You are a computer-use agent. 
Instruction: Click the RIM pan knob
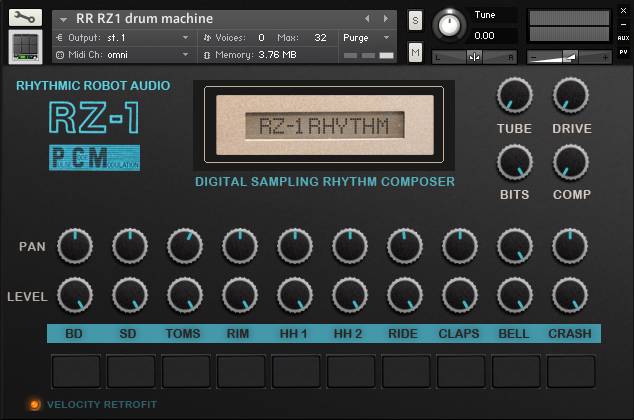pos(240,246)
